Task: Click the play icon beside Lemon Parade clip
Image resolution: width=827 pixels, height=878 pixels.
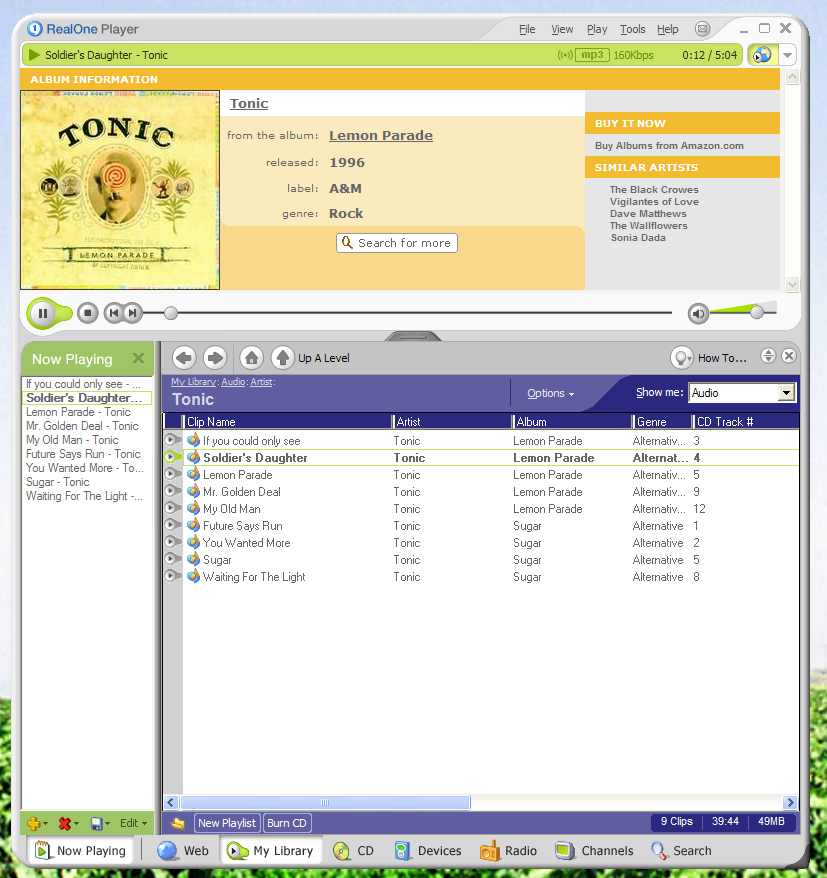Action: click(x=170, y=474)
